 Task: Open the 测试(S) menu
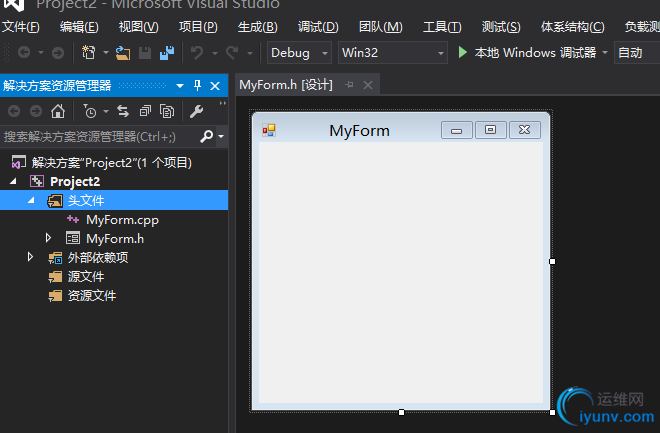[501, 27]
